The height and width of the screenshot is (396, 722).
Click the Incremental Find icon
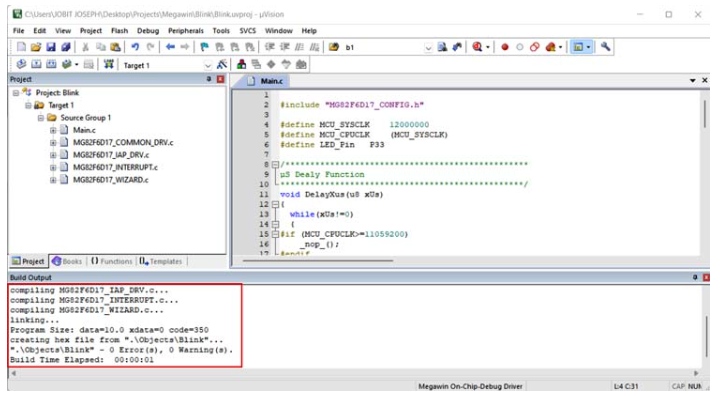(x=457, y=47)
